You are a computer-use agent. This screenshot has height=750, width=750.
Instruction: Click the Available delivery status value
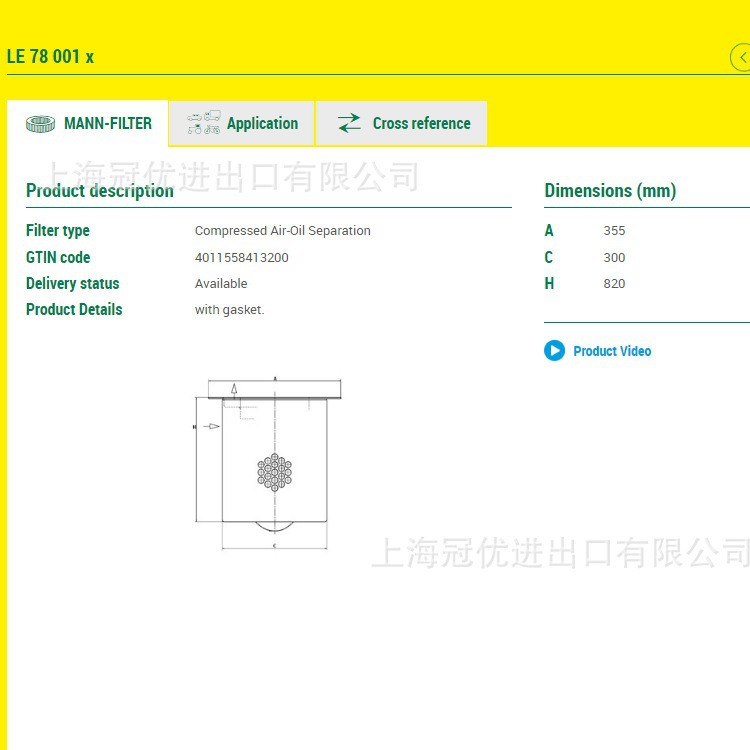[221, 284]
